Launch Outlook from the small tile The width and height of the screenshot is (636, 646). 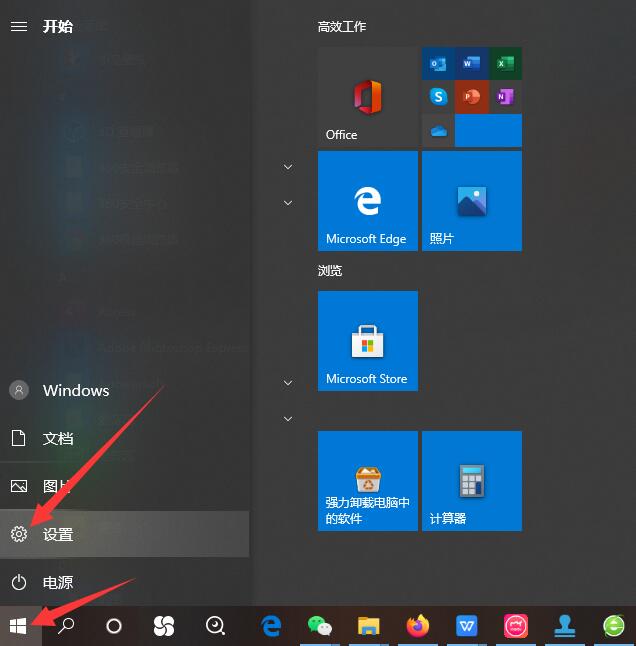(x=438, y=63)
